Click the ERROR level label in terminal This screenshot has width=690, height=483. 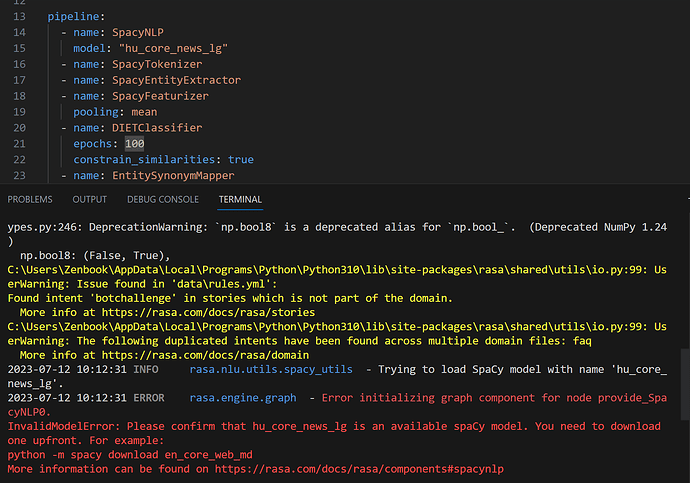point(149,398)
